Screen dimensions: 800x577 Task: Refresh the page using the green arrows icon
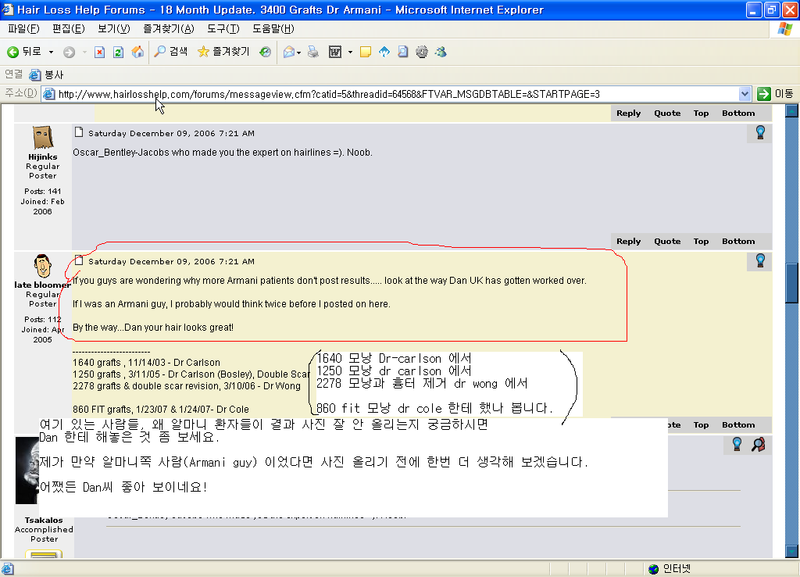pyautogui.click(x=118, y=52)
